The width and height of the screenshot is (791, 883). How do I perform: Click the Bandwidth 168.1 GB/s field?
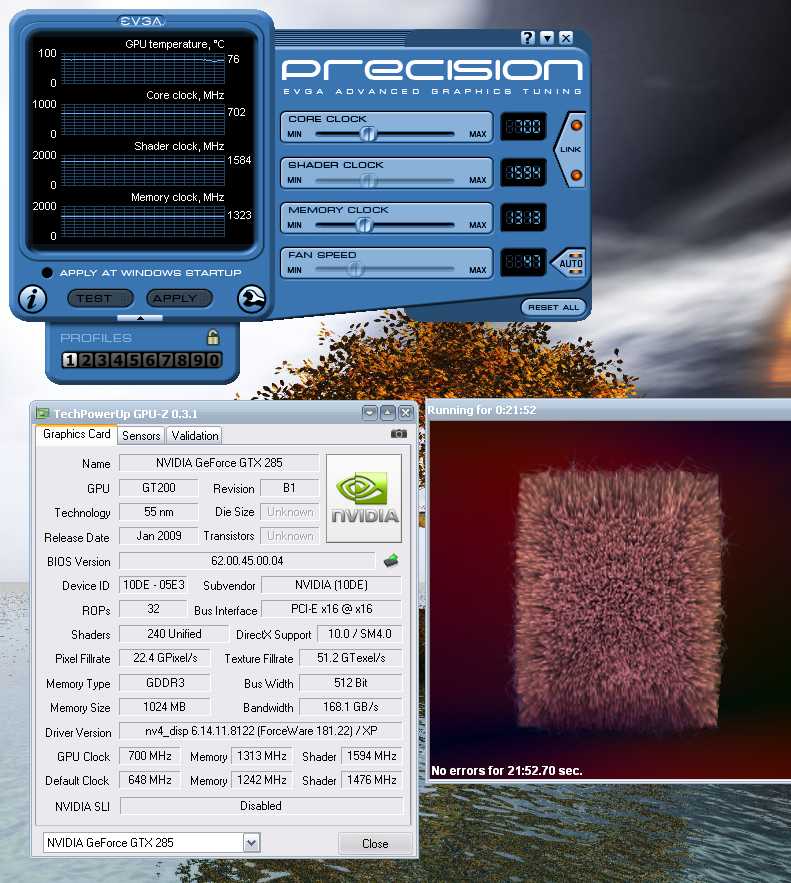(x=351, y=707)
